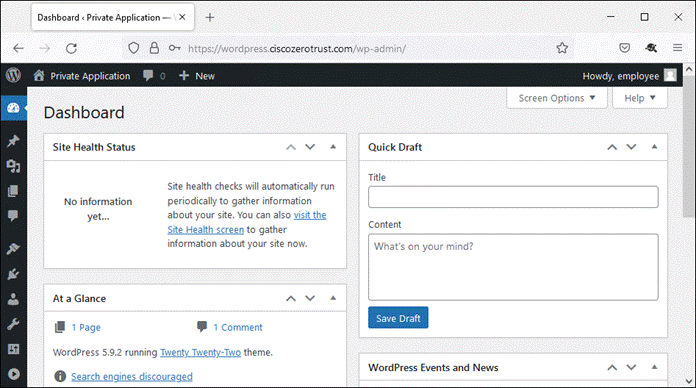Click the Save Draft button
The width and height of the screenshot is (696, 388).
pyautogui.click(x=398, y=318)
